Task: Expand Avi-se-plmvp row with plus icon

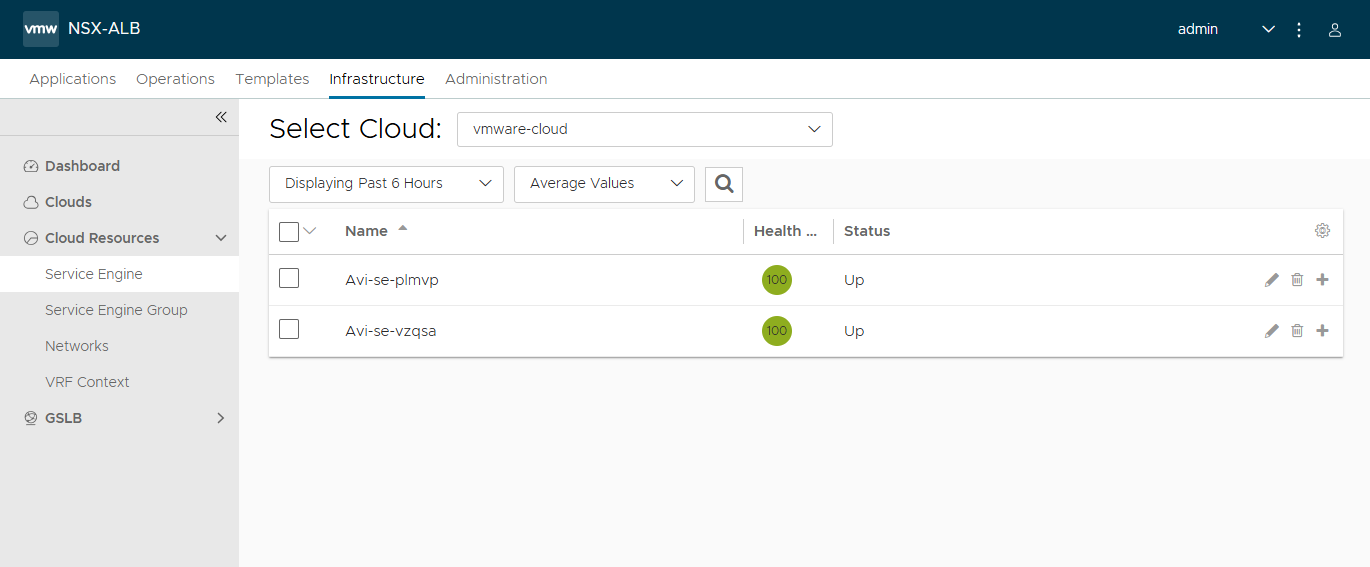Action: [x=1322, y=280]
